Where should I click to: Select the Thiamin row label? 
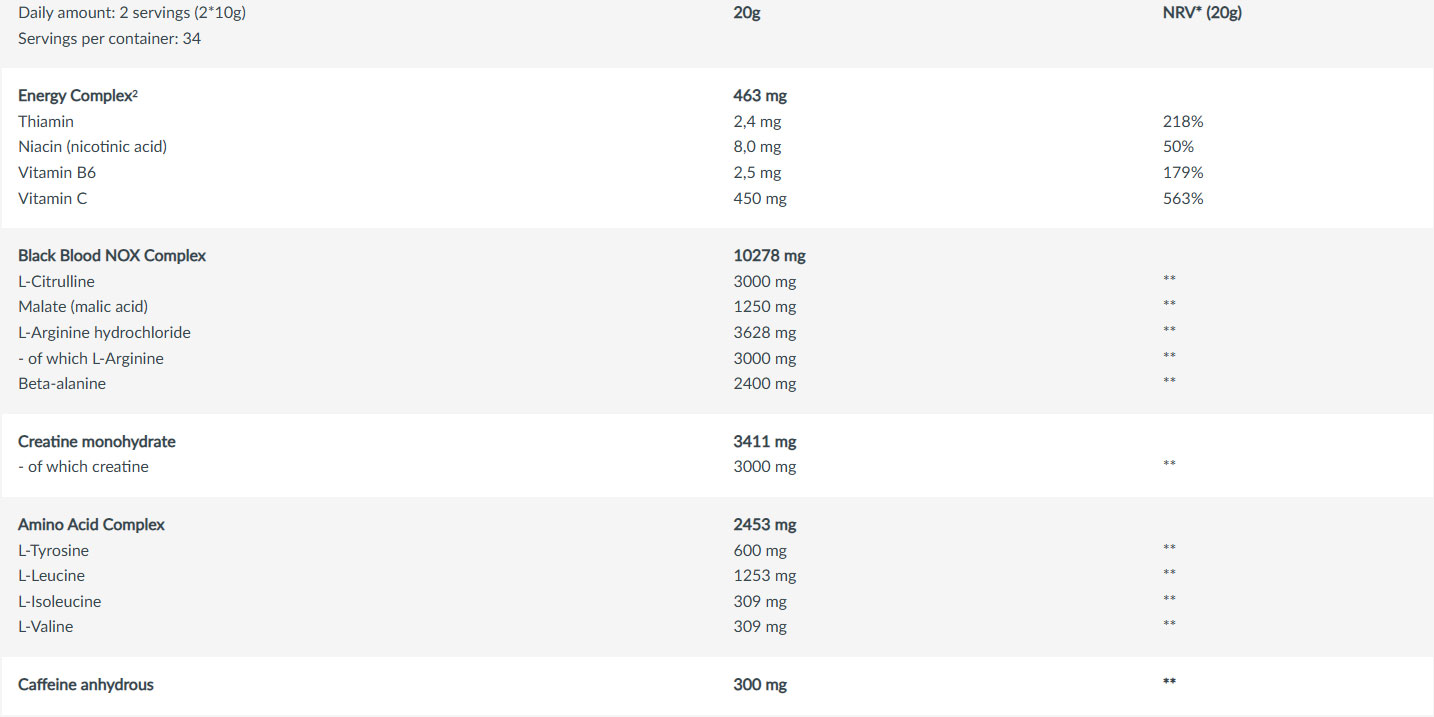[x=46, y=121]
